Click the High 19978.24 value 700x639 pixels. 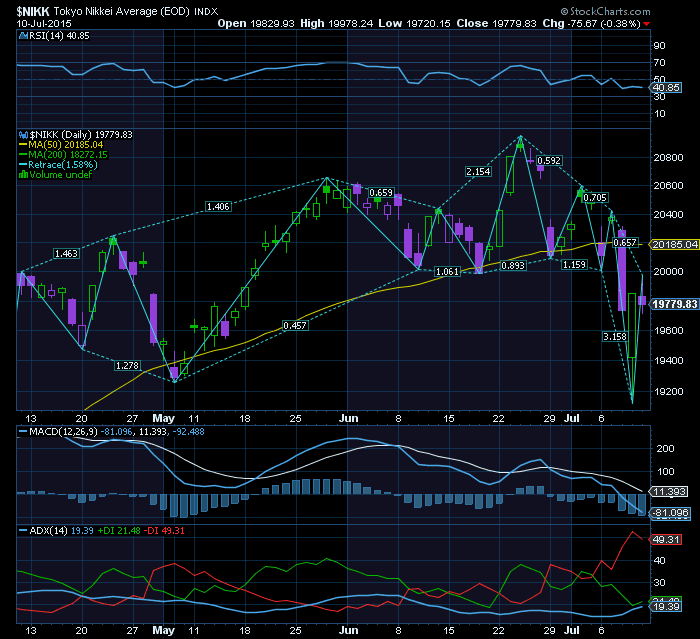pos(336,24)
